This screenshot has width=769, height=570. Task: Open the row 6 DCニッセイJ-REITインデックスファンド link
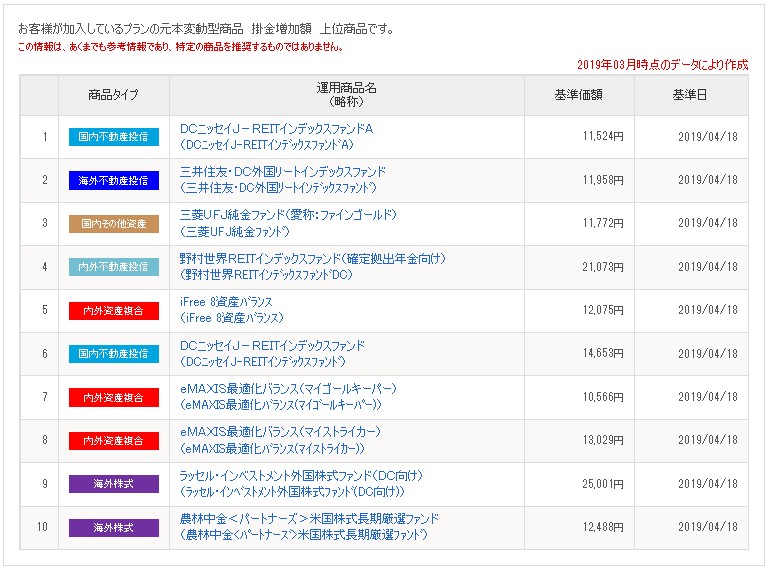pos(272,346)
